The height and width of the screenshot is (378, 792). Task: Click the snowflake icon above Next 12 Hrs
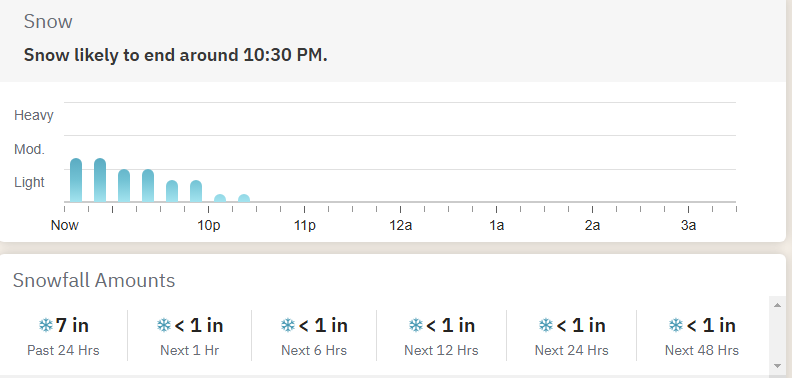416,325
